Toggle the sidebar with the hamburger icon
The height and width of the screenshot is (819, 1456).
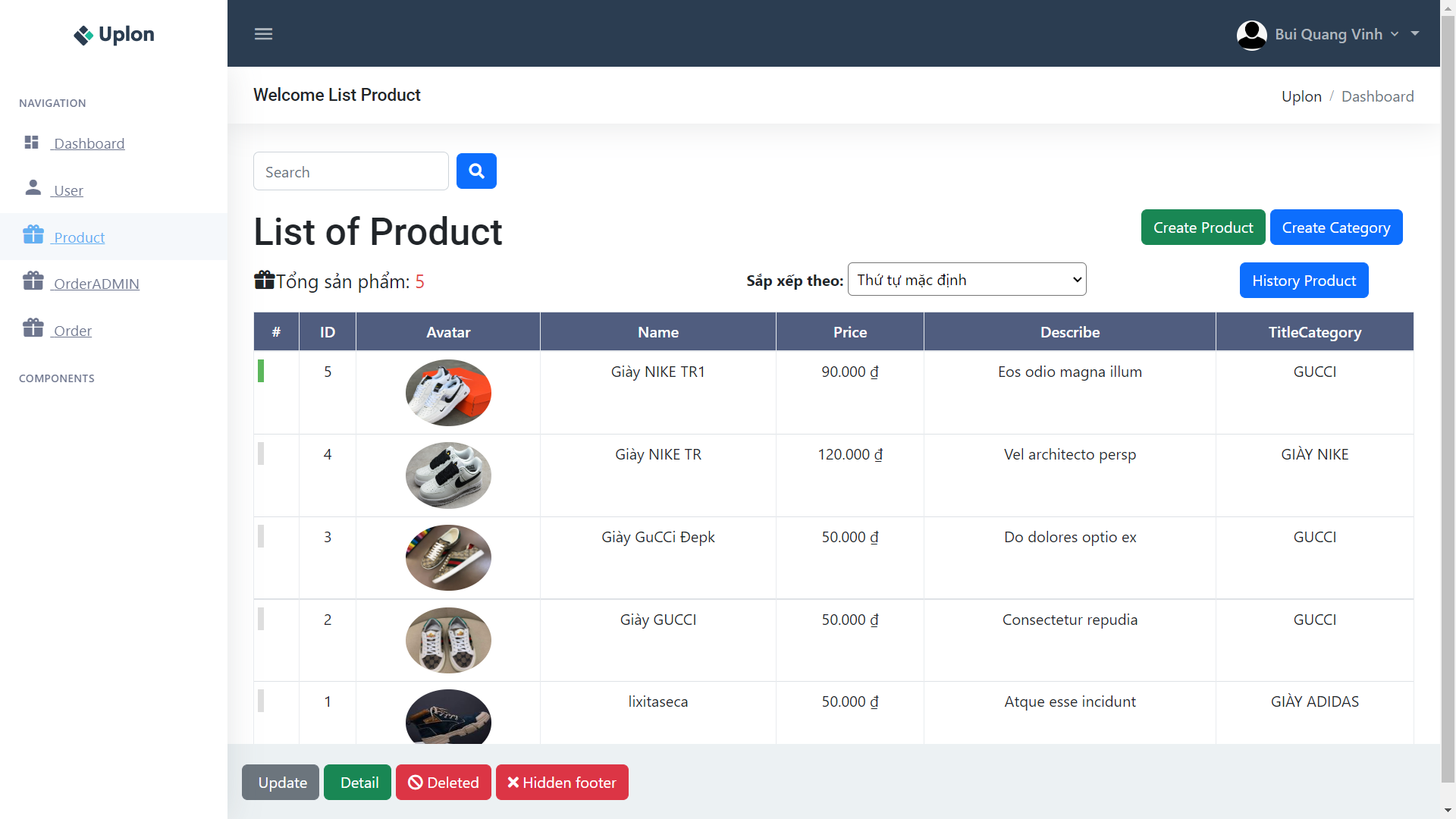pos(263,33)
